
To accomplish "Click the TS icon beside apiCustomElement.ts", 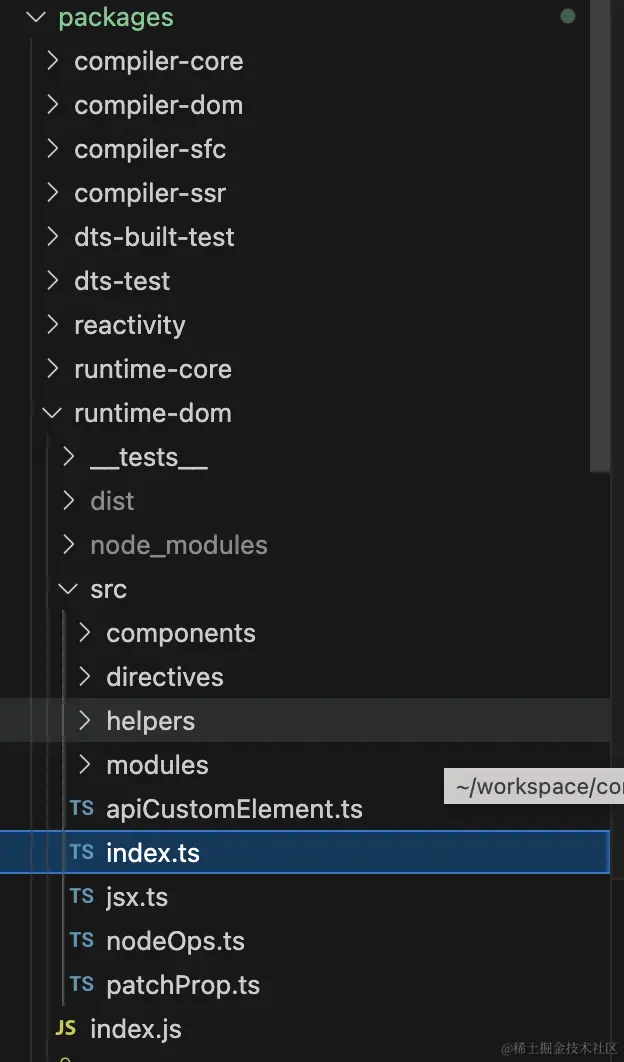I will [82, 809].
